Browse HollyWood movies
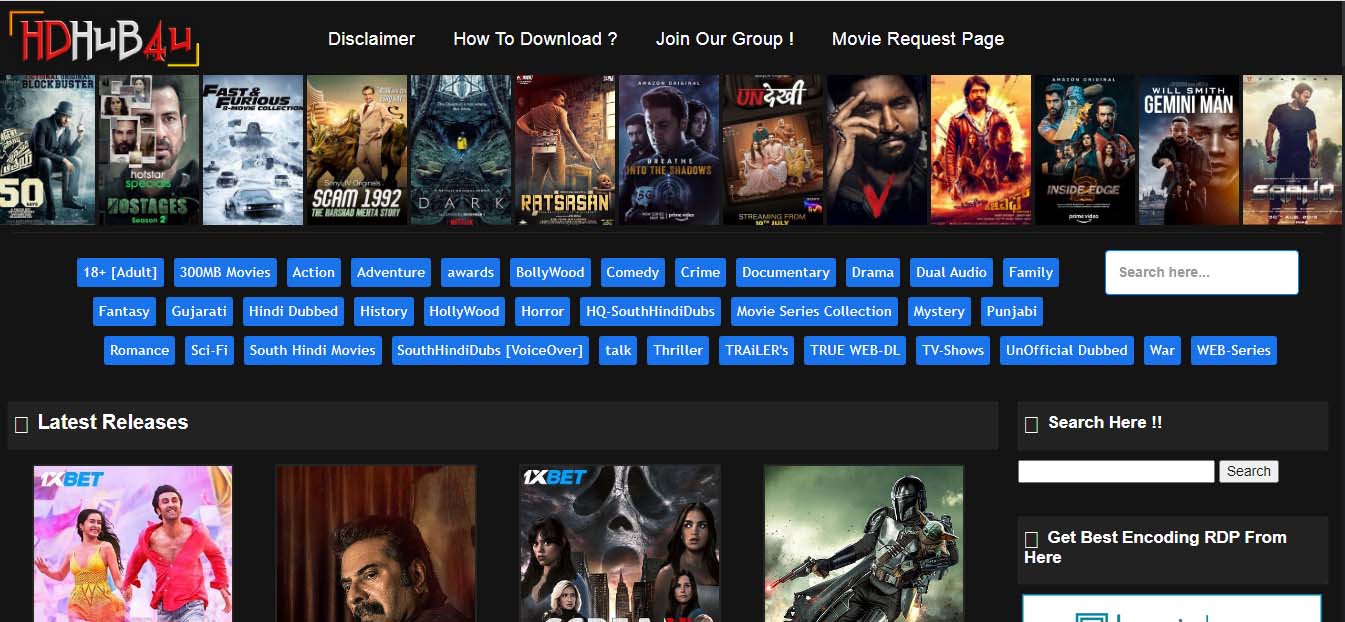Screen dimensions: 1345x622 464,311
